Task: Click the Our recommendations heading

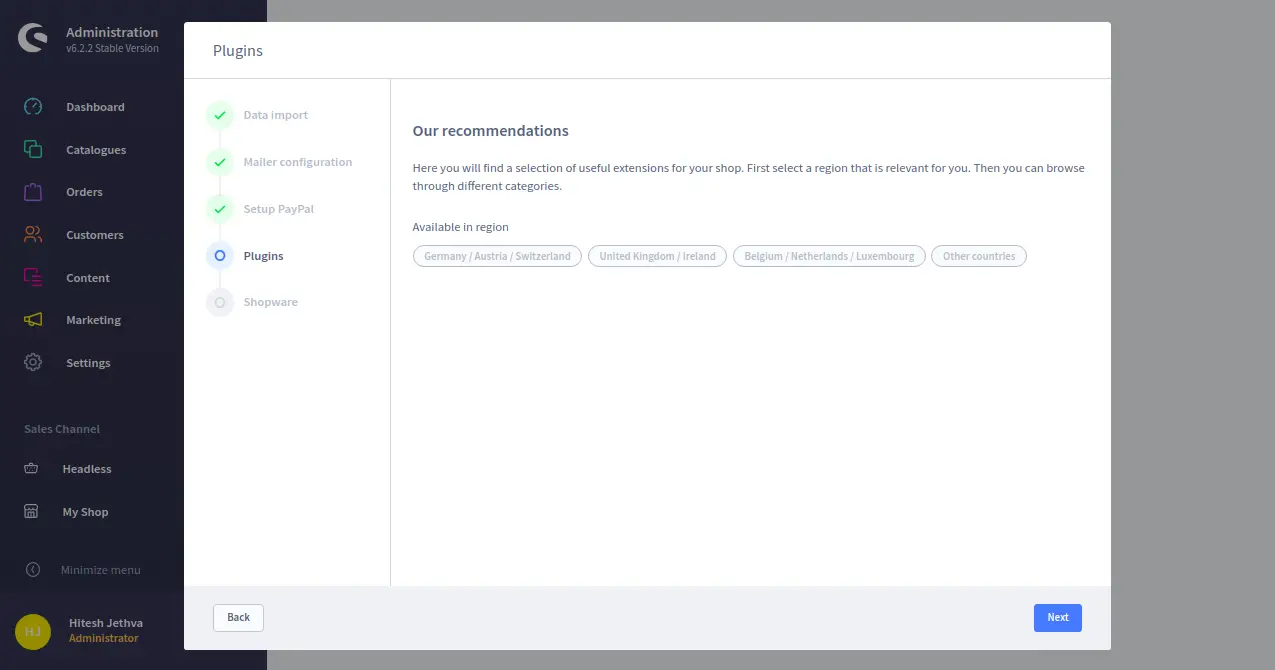Action: click(491, 131)
